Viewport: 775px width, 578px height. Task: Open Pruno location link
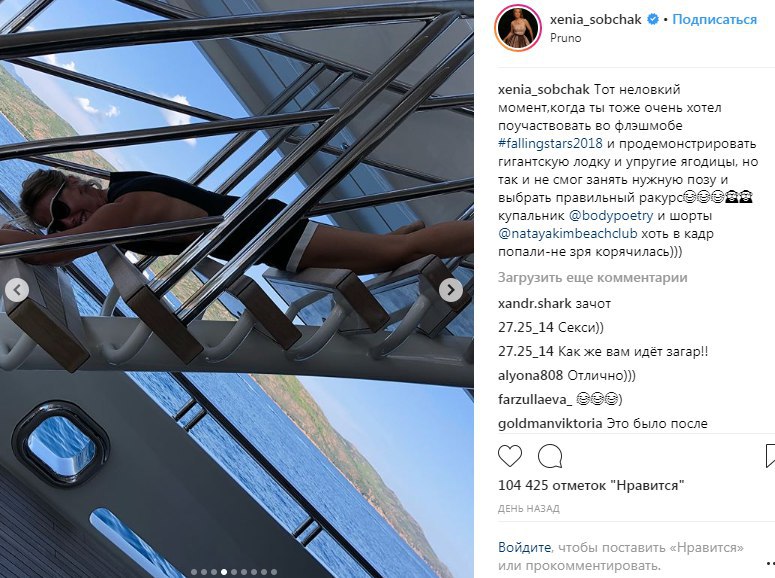565,38
